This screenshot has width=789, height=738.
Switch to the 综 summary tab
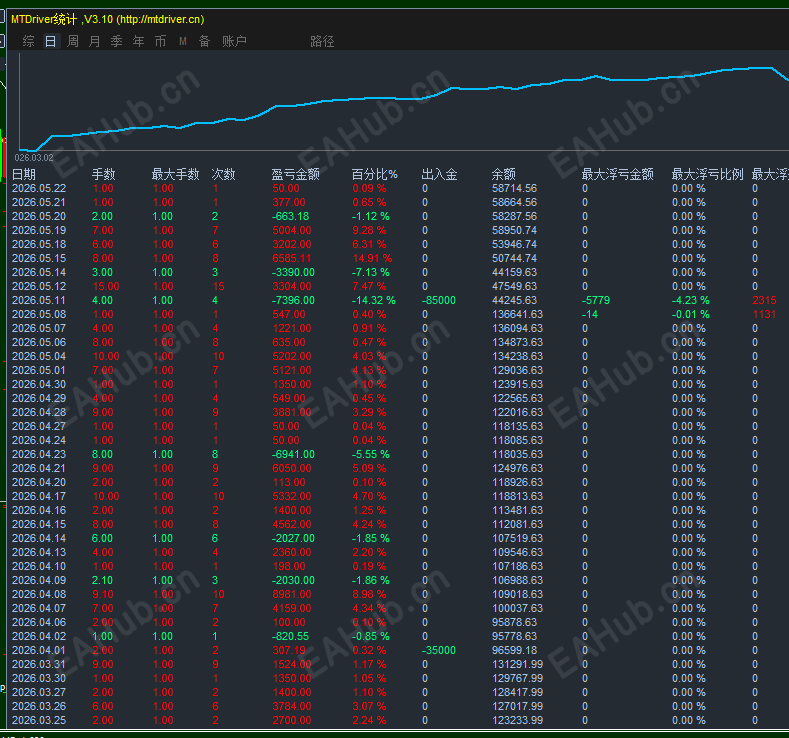[29, 41]
